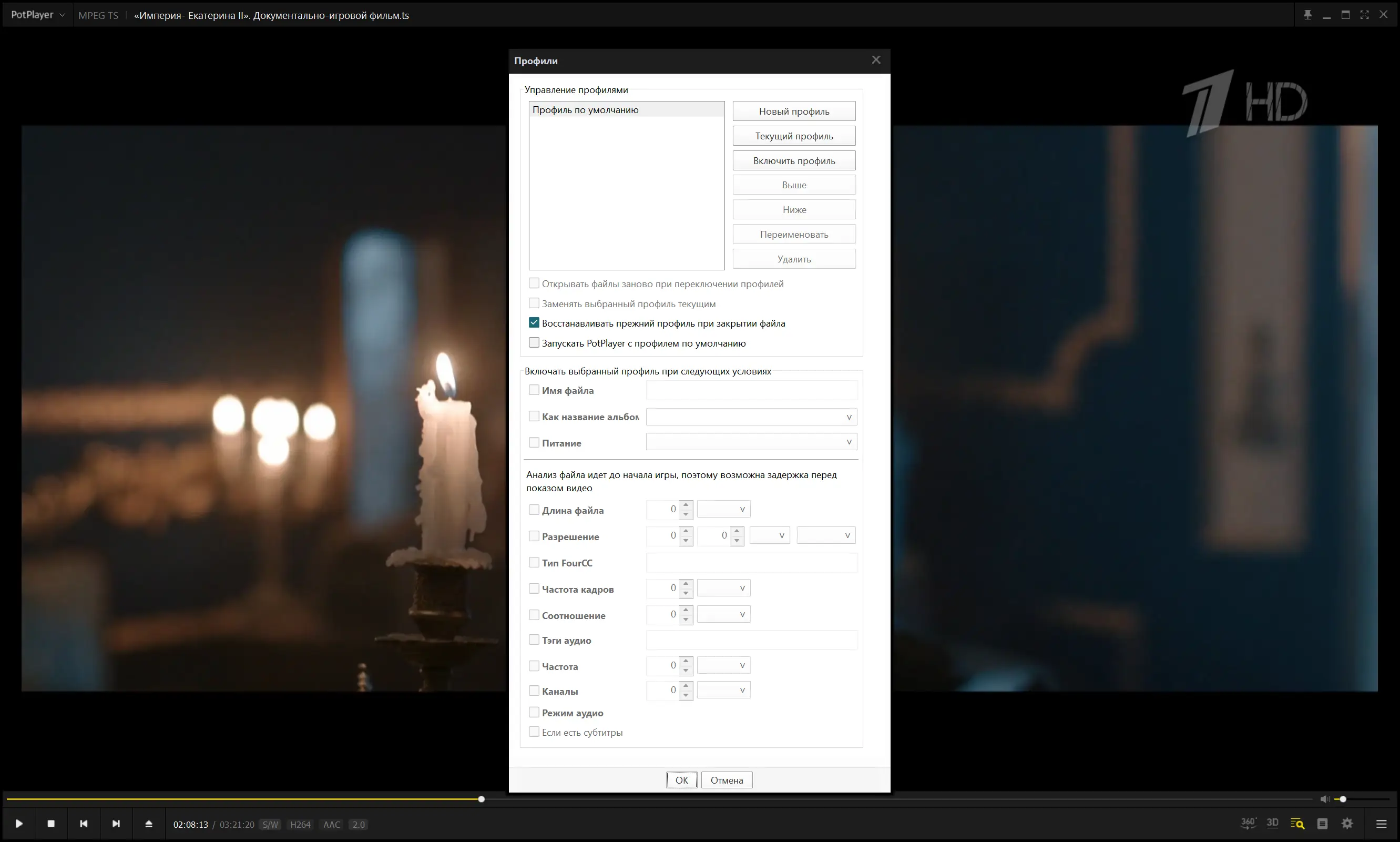
Task: Check the Имя файла condition checkbox
Action: click(x=534, y=390)
